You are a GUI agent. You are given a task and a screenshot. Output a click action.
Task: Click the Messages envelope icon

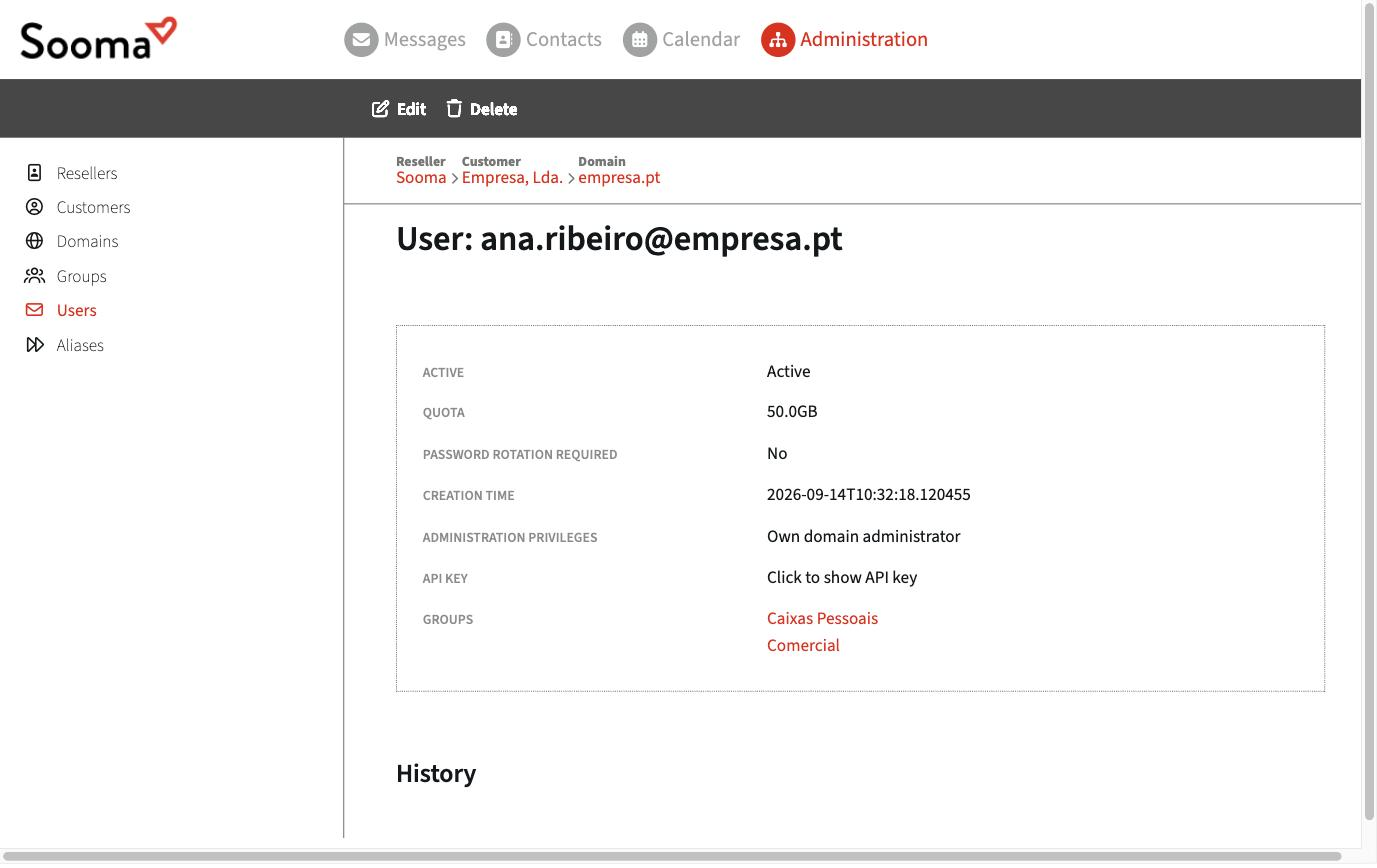361,40
